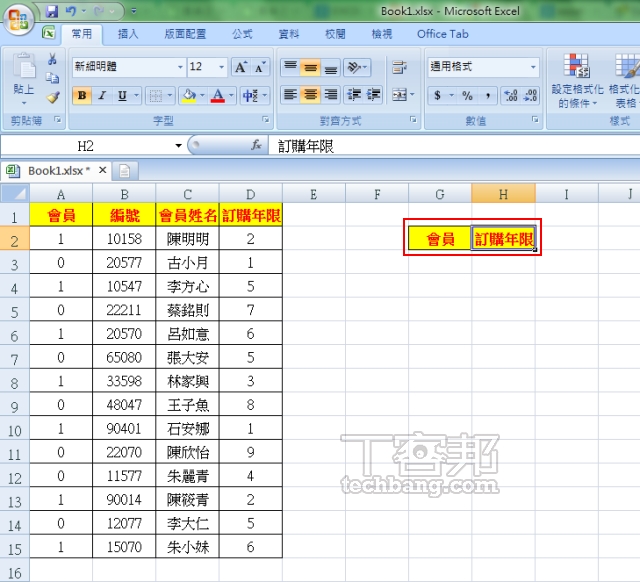640x582 pixels.
Task: Save the workbook from quick access toolbar
Action: (x=52, y=11)
